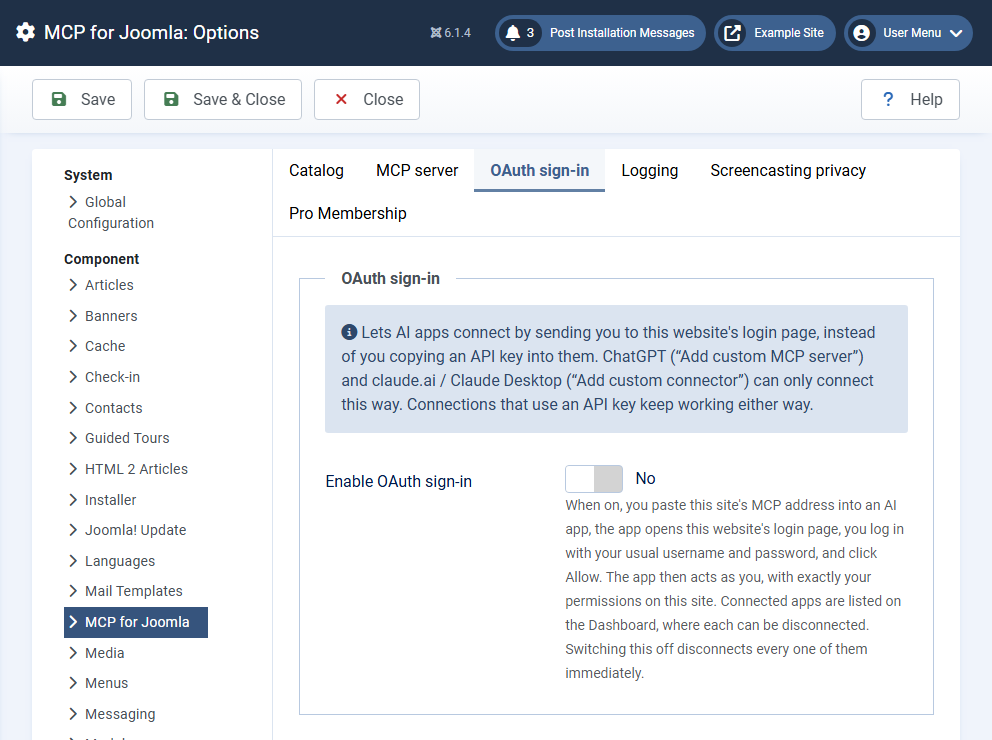Click the disk icon in the Save button
992x740 pixels.
pyautogui.click(x=59, y=99)
